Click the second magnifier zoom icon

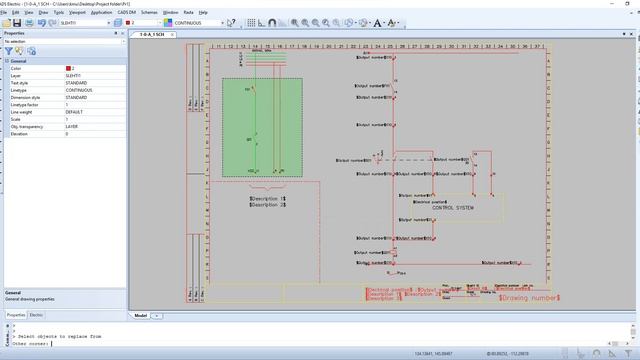click(305, 23)
